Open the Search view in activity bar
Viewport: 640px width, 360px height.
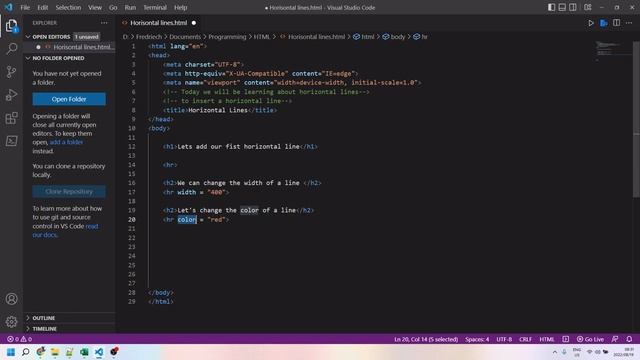[x=11, y=49]
